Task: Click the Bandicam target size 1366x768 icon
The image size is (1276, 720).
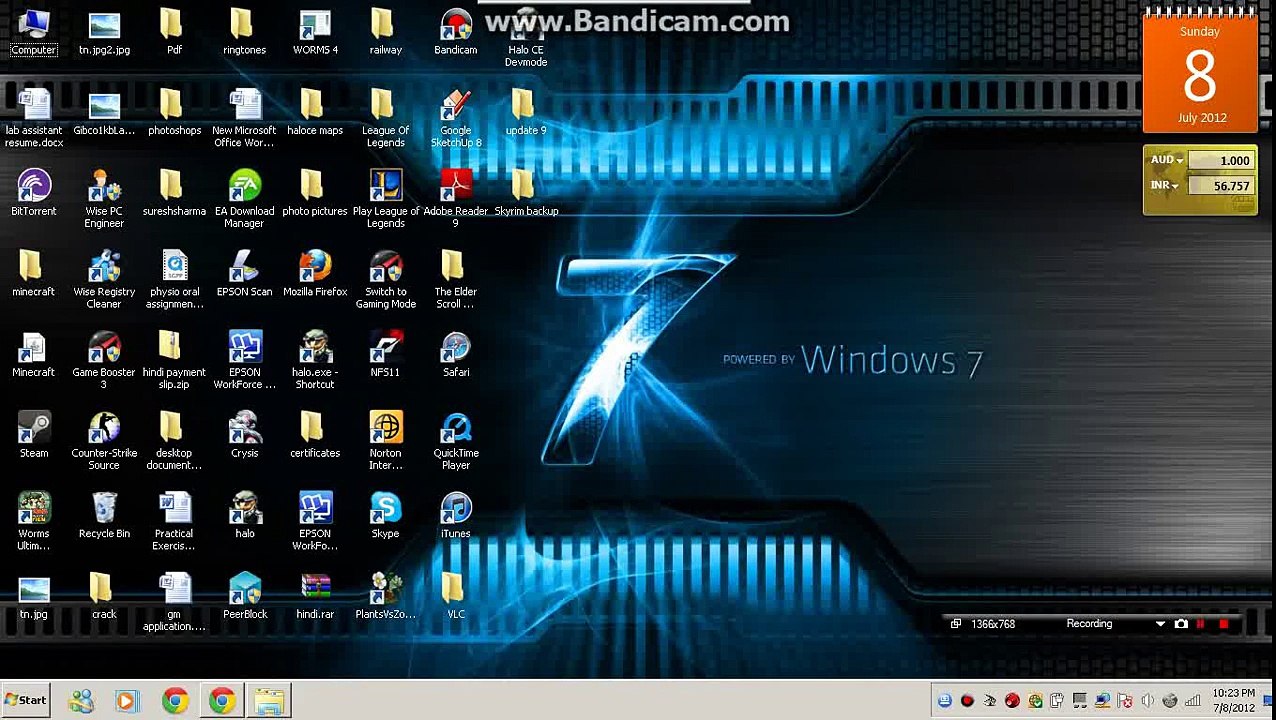Action: 956,624
